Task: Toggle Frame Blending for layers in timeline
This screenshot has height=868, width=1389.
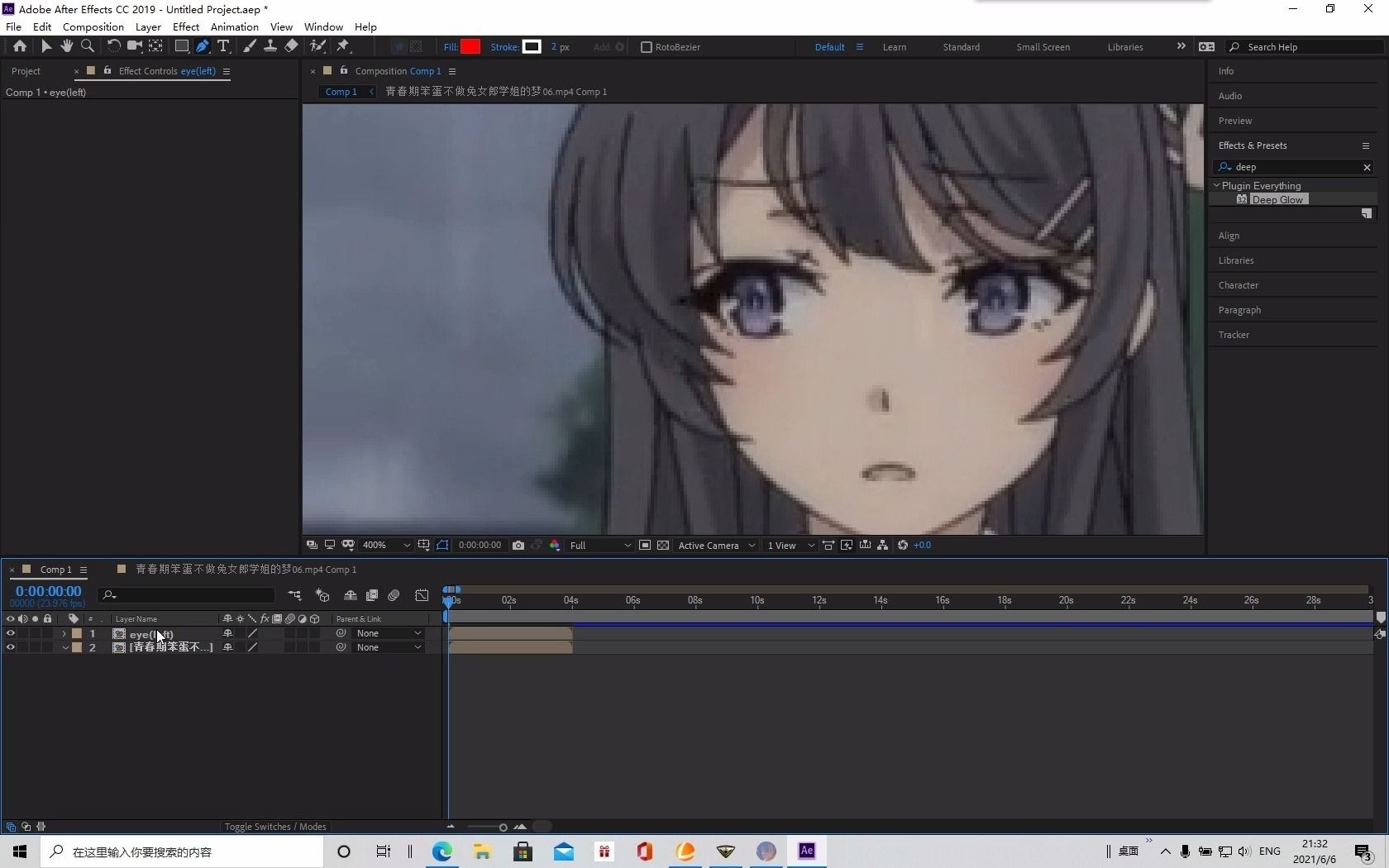Action: tap(372, 595)
